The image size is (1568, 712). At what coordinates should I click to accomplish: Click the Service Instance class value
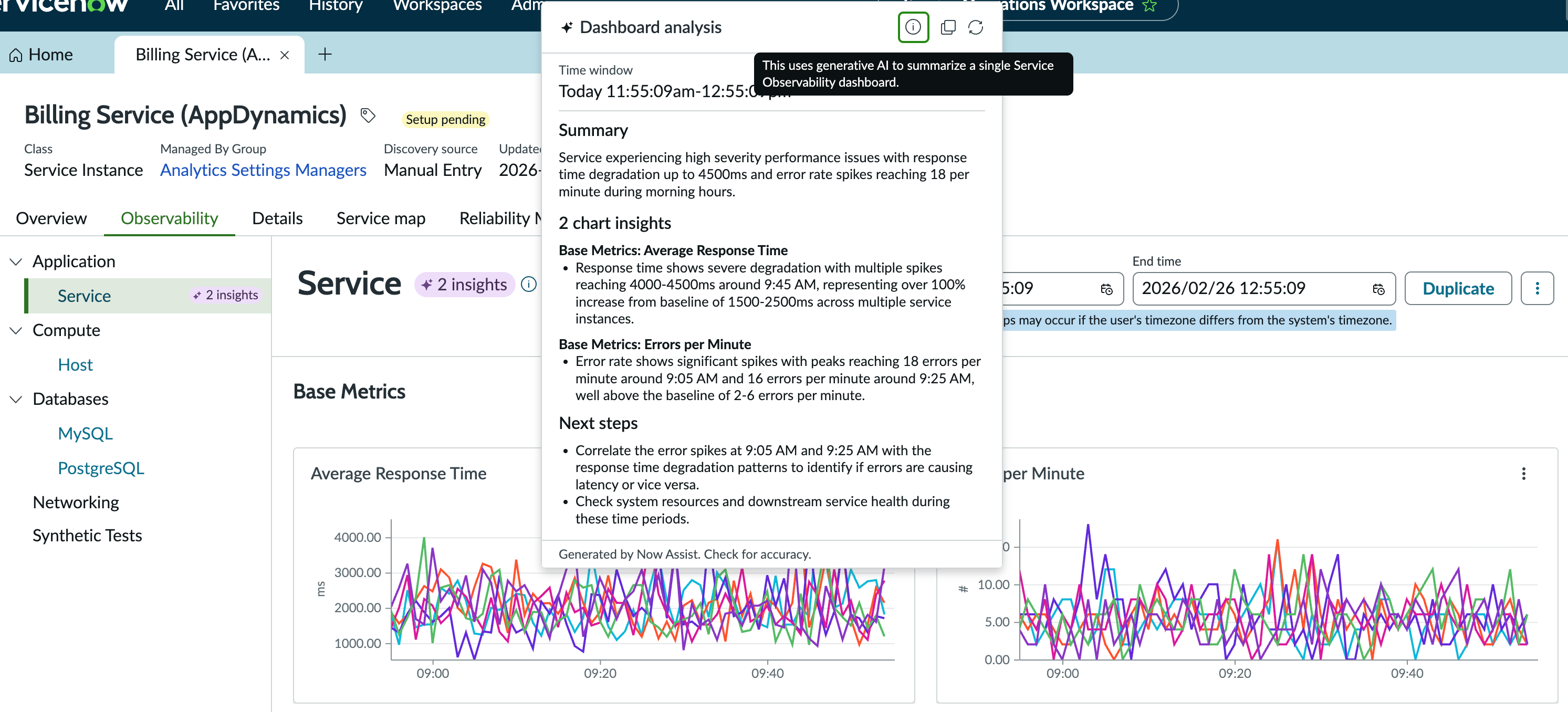[83, 170]
